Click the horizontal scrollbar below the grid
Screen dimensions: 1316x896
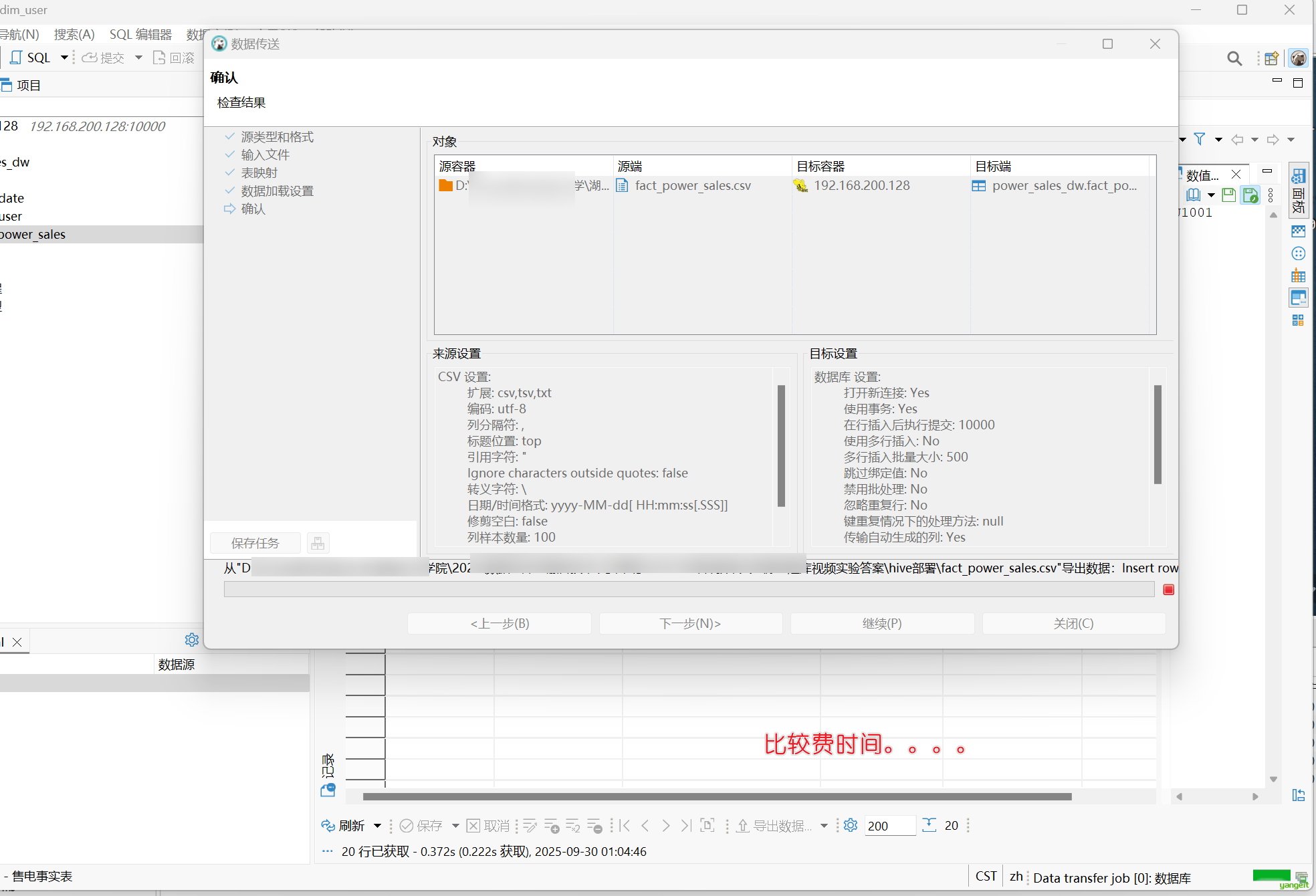(x=716, y=796)
